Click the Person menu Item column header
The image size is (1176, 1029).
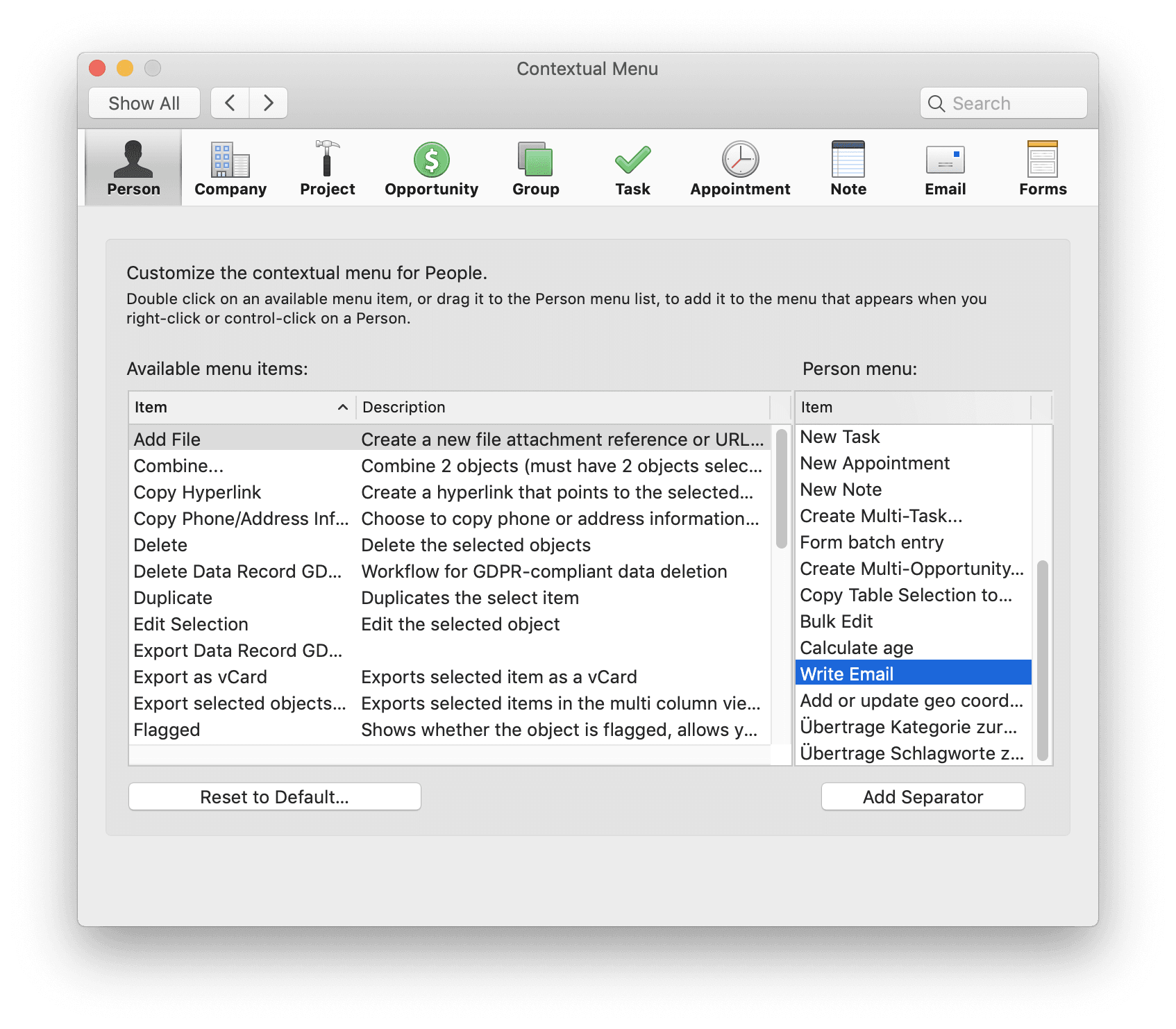click(913, 407)
